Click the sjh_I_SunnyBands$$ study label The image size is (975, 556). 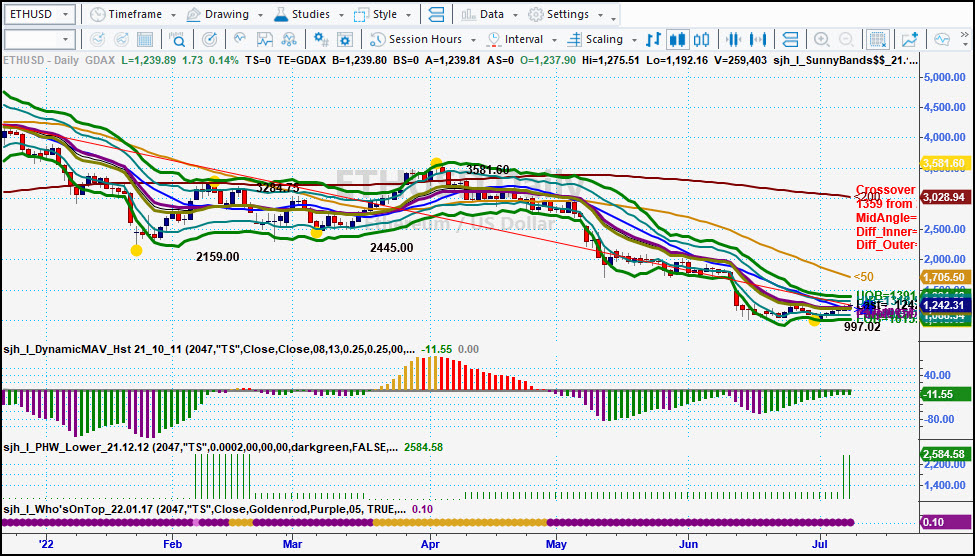845,60
